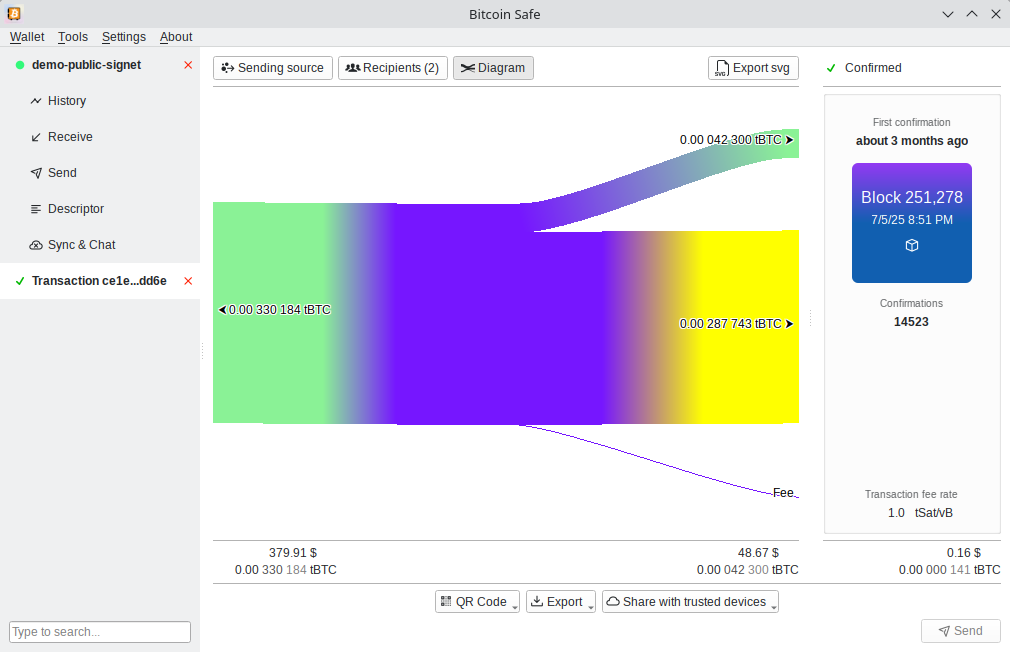1010x652 pixels.
Task: Click the Block 251,278 card
Action: tap(911, 223)
